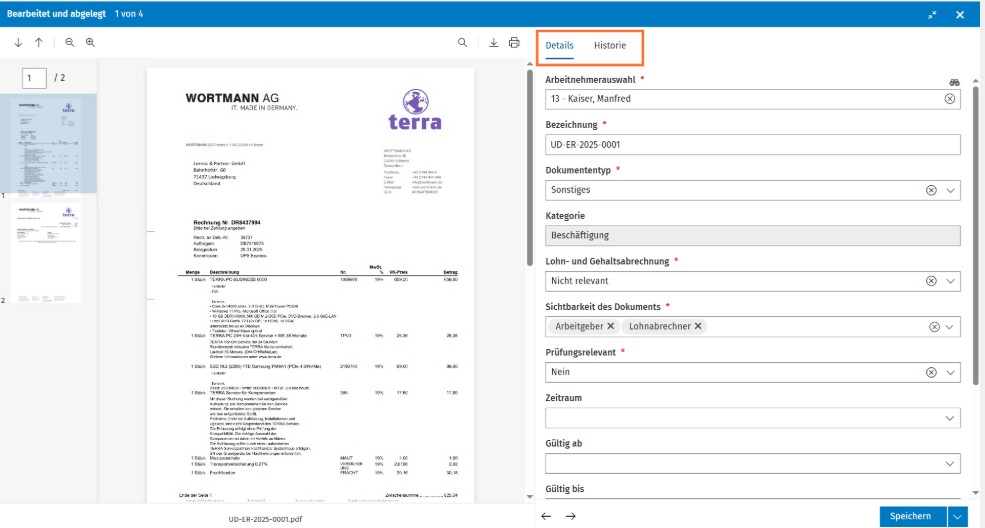Click the Speichern button

(913, 517)
